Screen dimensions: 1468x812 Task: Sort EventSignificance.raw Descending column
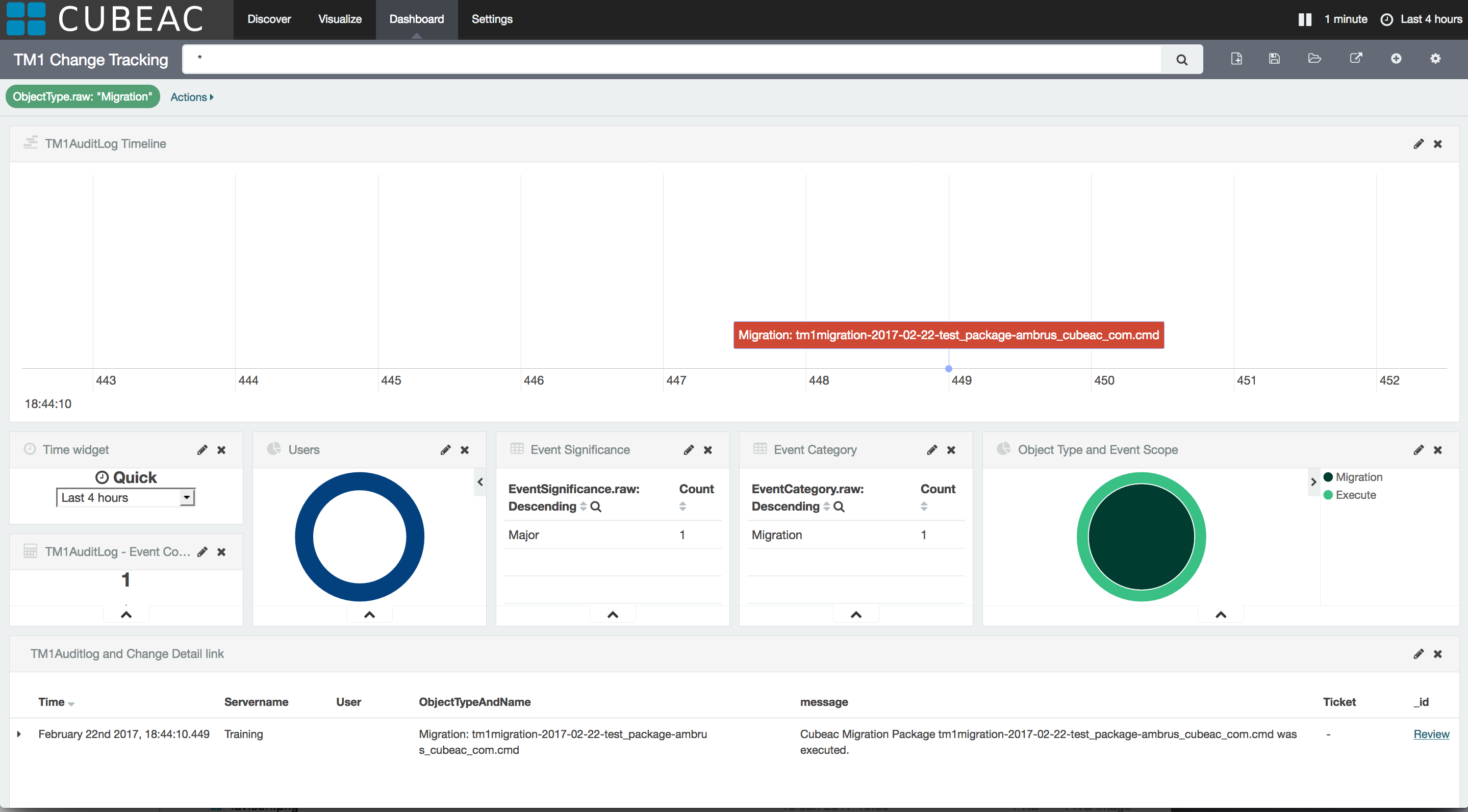(x=583, y=506)
